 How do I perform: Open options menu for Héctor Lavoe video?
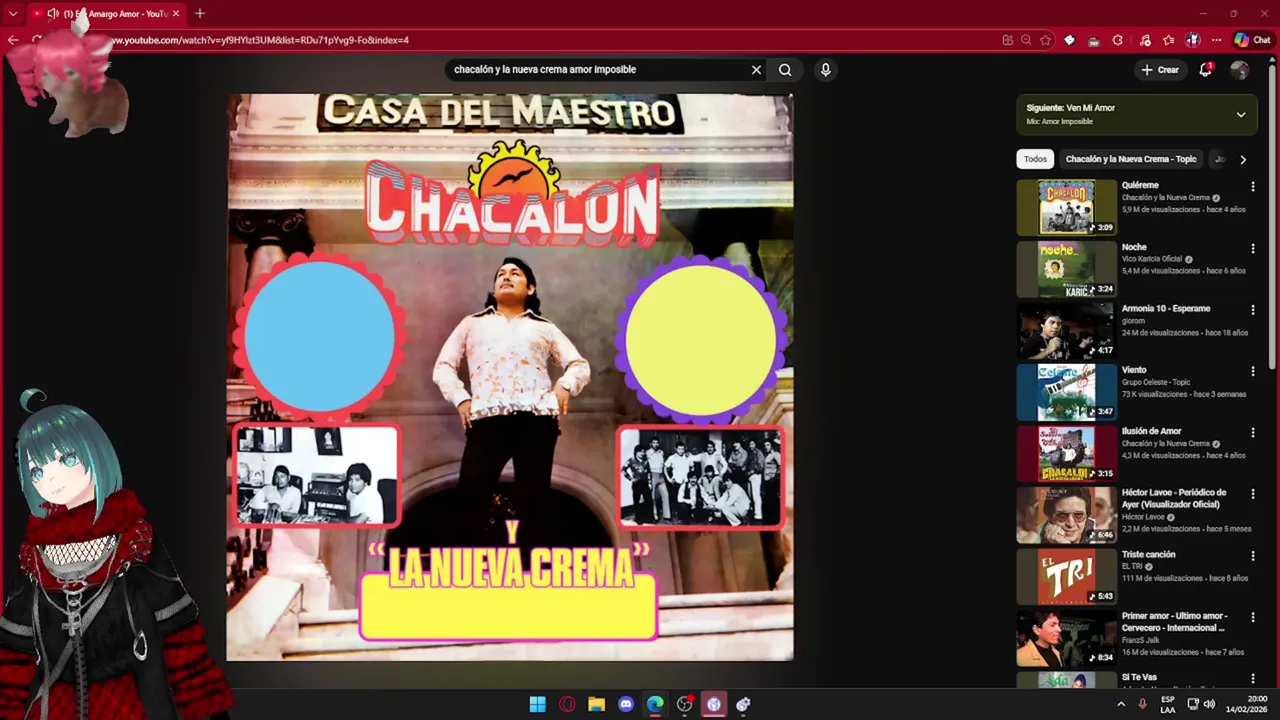pos(1252,494)
